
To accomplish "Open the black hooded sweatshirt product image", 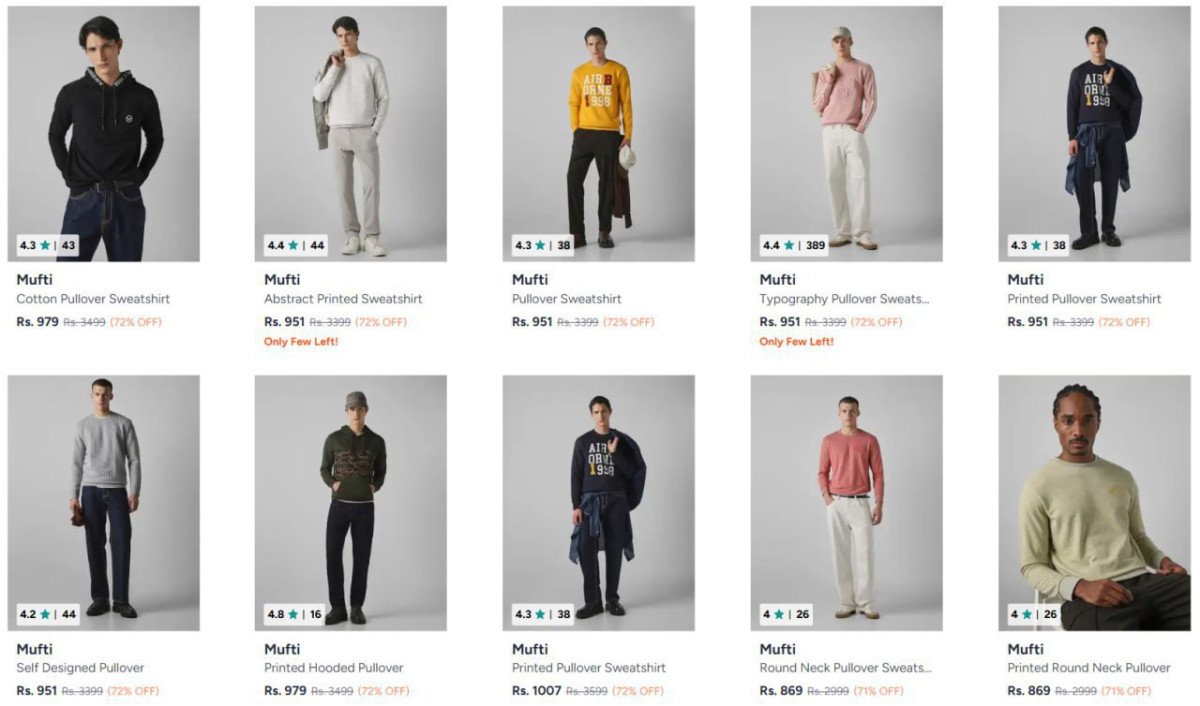I will (104, 134).
